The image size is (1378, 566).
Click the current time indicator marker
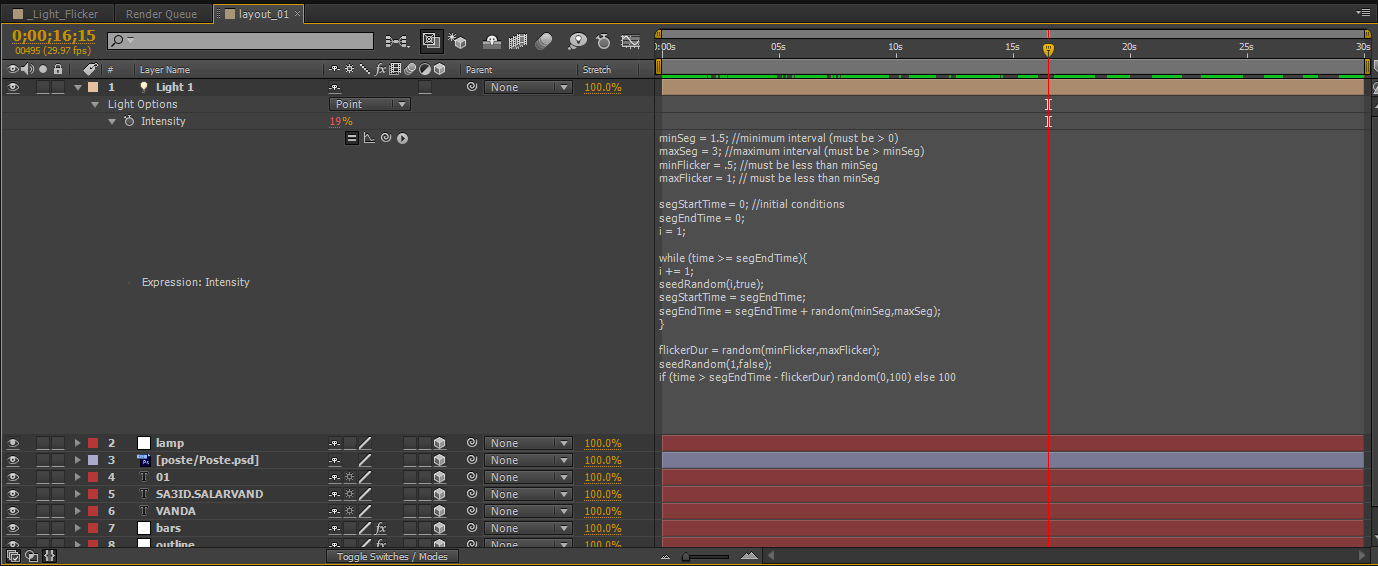[x=1048, y=48]
